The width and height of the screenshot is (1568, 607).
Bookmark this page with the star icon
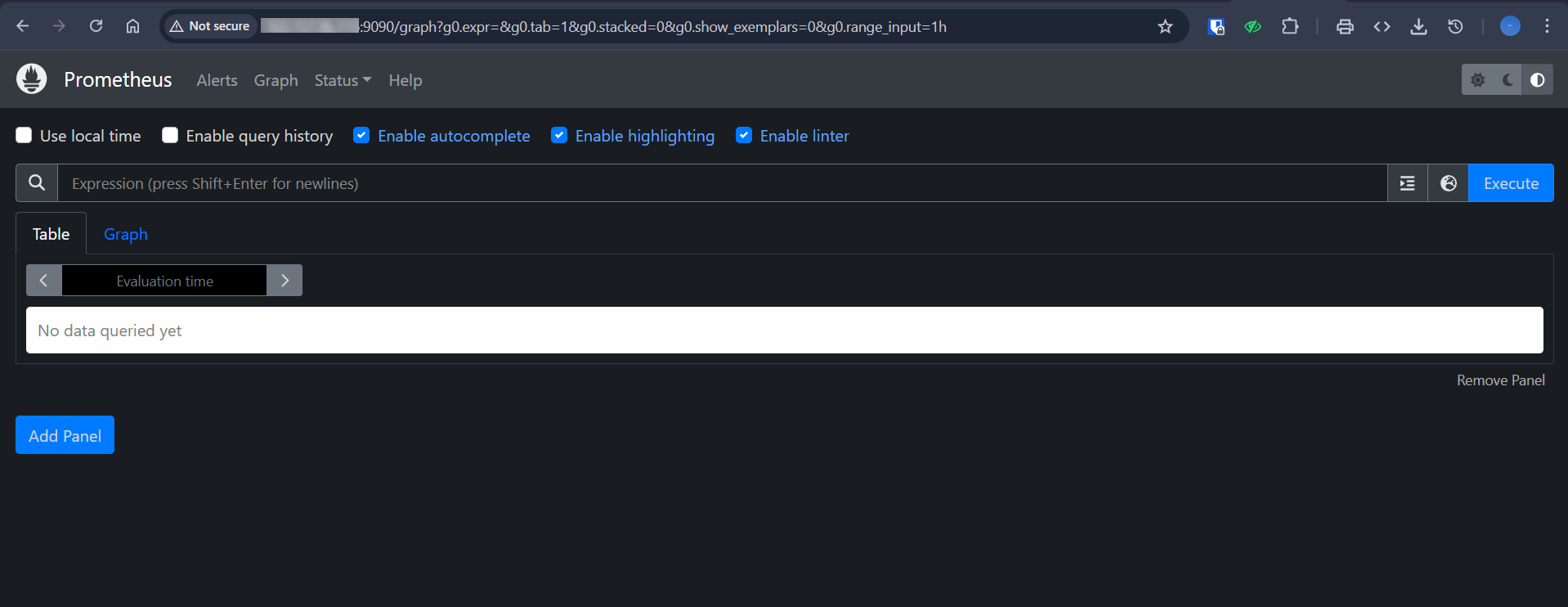(1165, 27)
